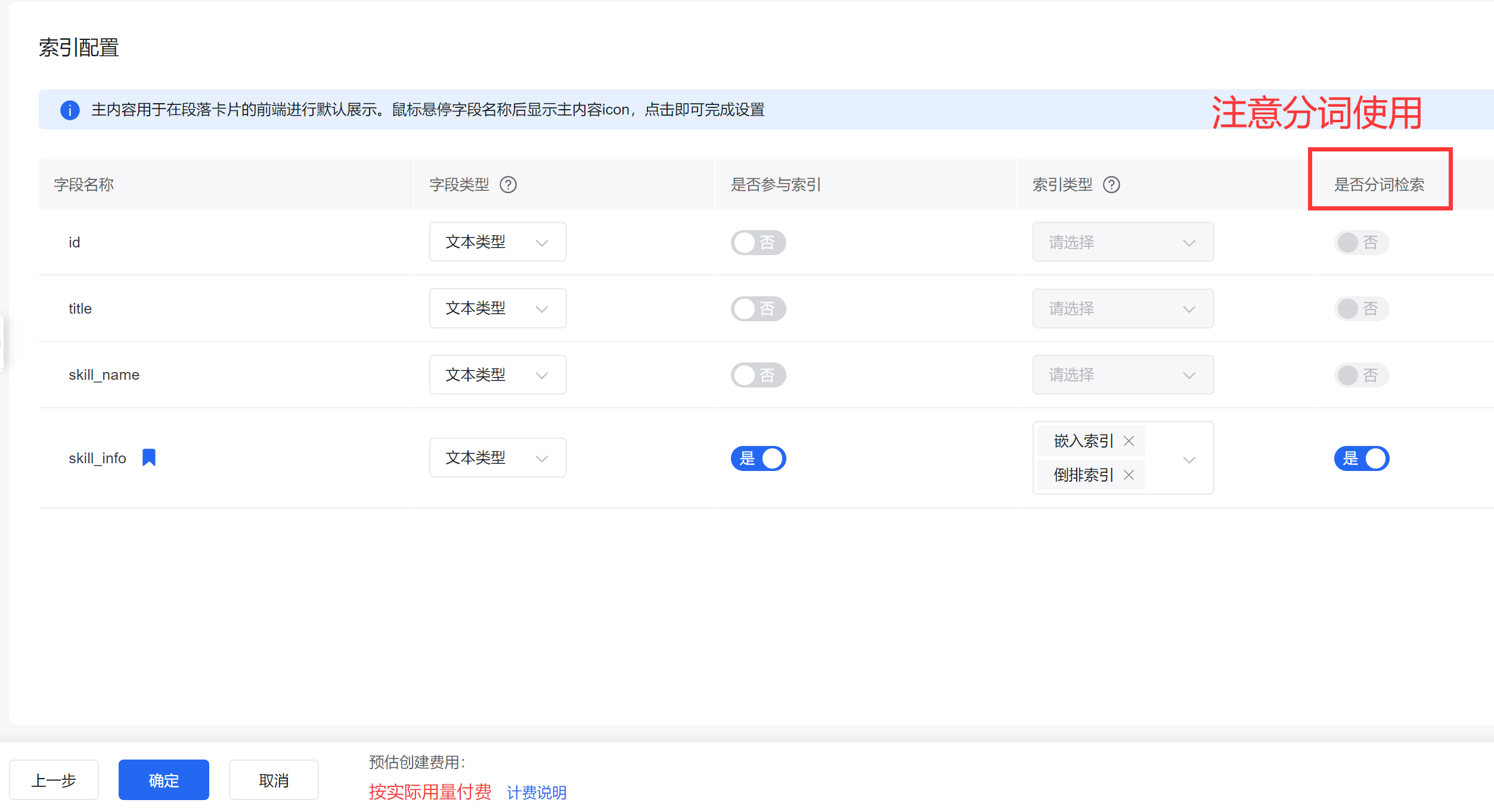Open field type dropdown for title

point(497,308)
